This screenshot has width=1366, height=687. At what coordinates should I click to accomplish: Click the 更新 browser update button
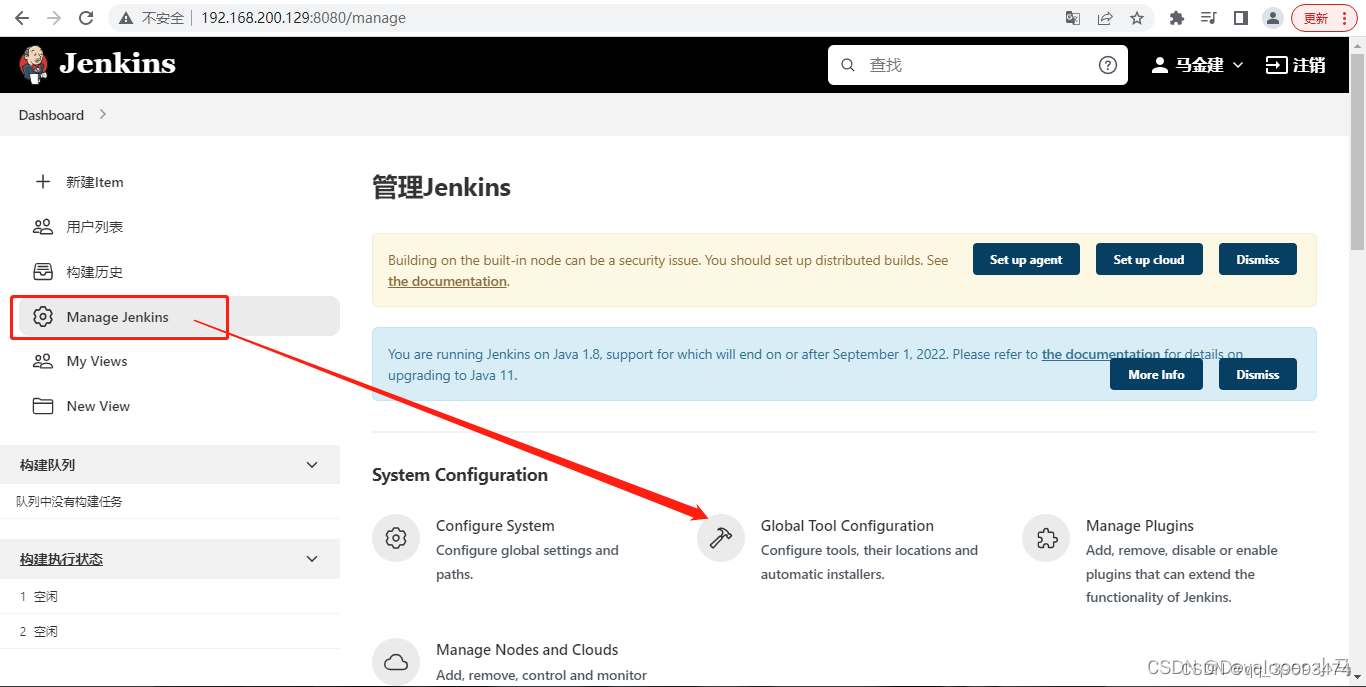coord(1324,18)
